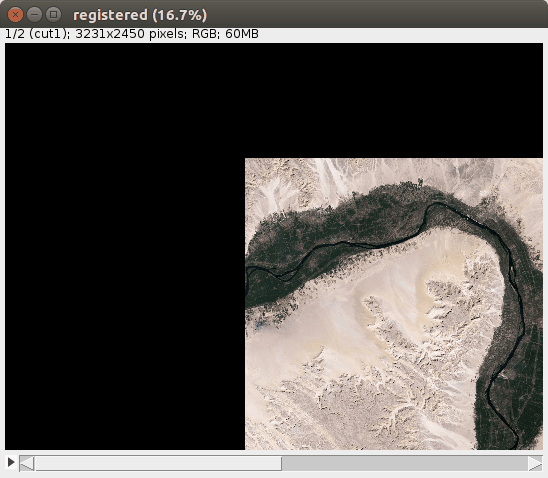Click the "registered (16.7%)" title bar
The image size is (548, 478).
click(x=140, y=15)
